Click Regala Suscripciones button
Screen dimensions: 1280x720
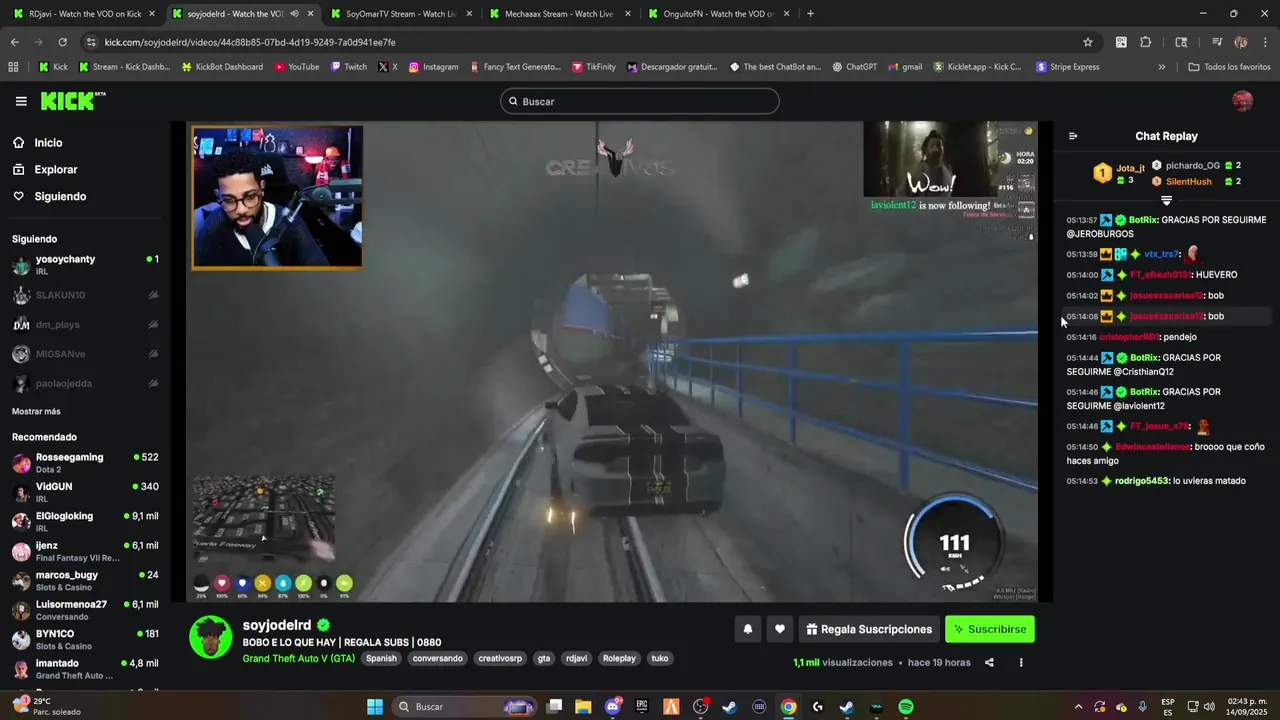pos(869,629)
